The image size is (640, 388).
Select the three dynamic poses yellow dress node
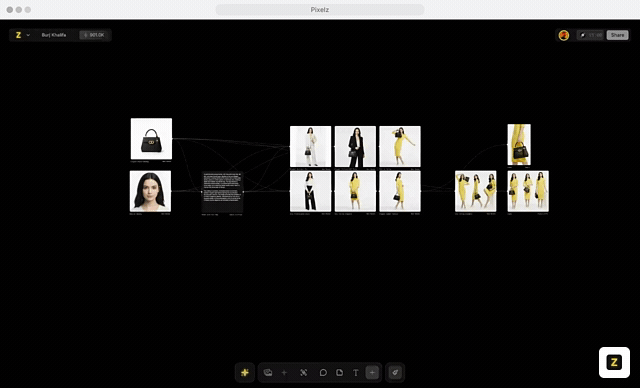pyautogui.click(x=476, y=191)
